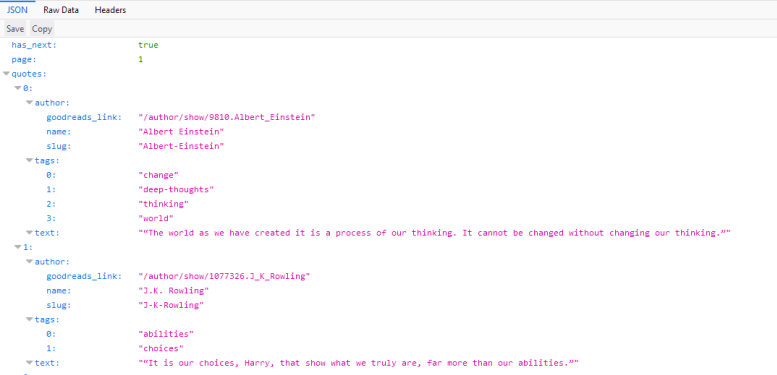This screenshot has width=777, height=375.
Task: Select the tag value "abilities"
Action: click(x=166, y=334)
